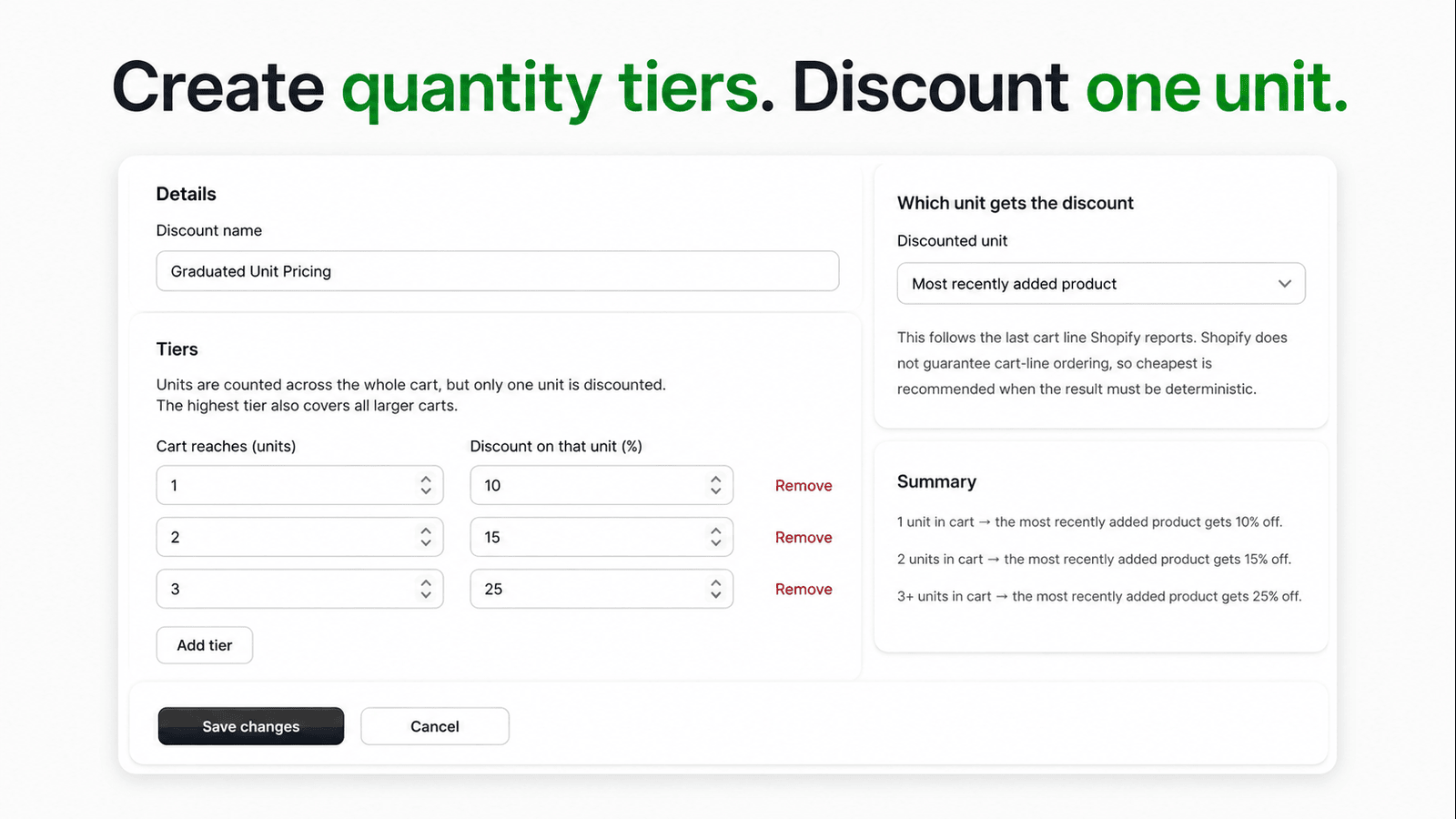Save changes to the discount

click(x=251, y=726)
